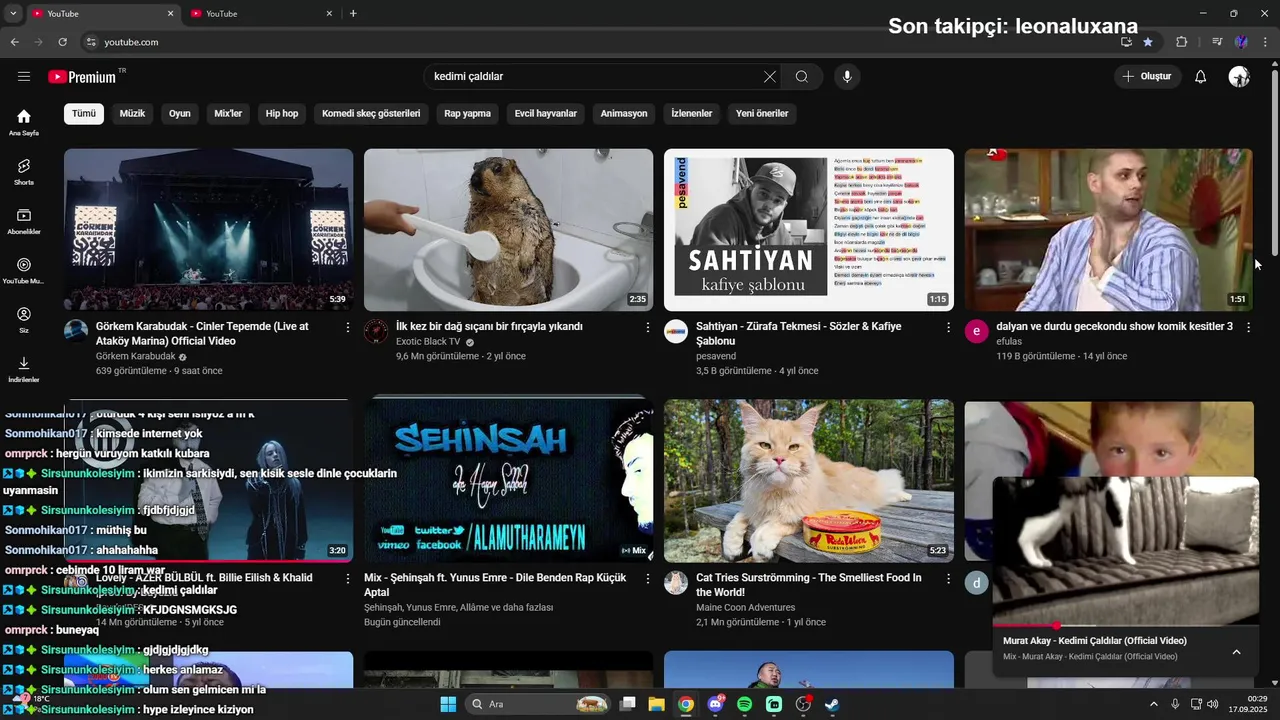Open pesavend channel avatar

(x=676, y=332)
